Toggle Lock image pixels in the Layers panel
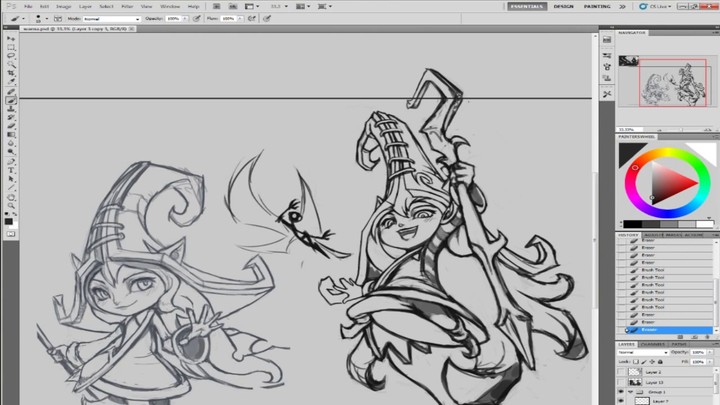 click(x=644, y=362)
